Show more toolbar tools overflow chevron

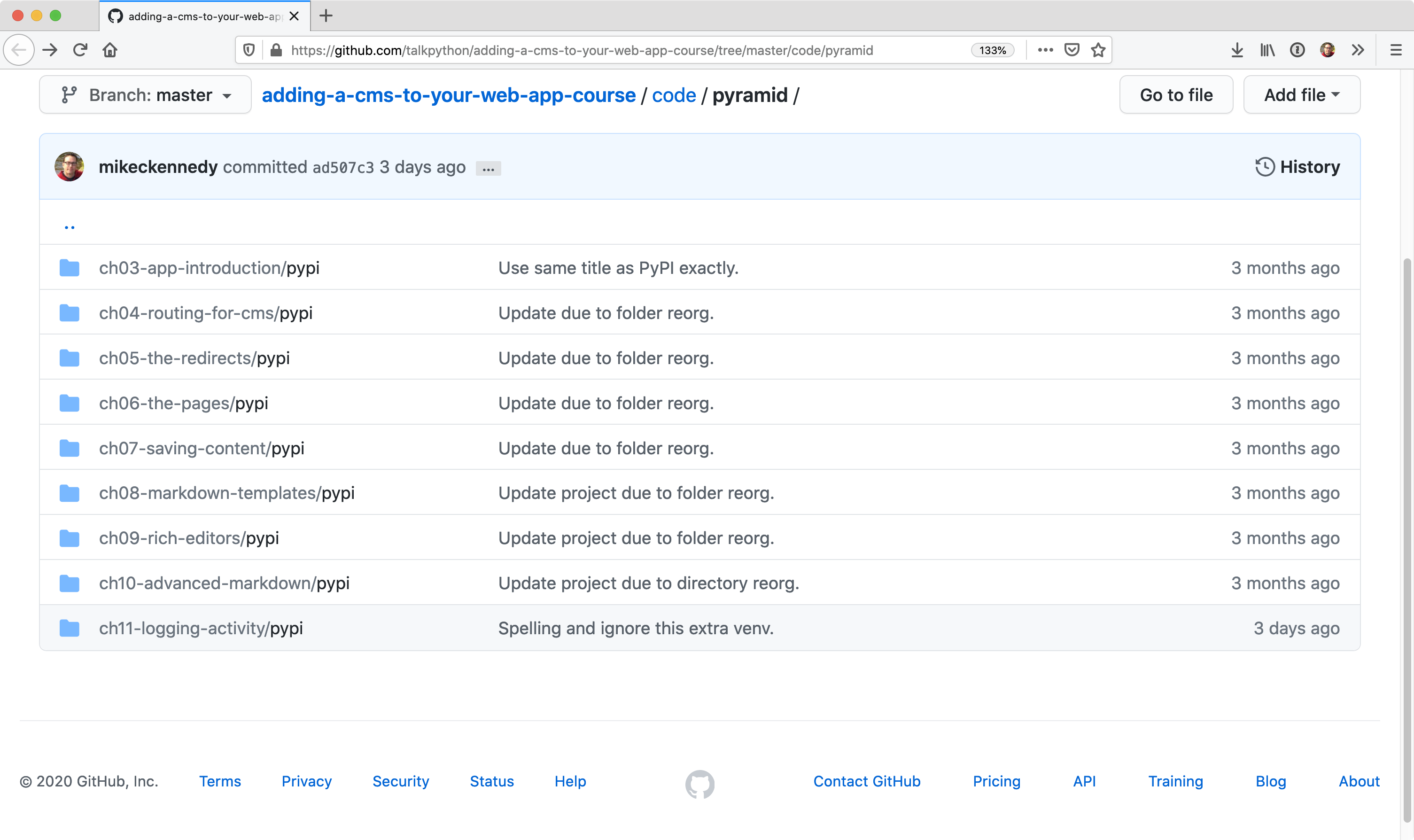click(1358, 50)
